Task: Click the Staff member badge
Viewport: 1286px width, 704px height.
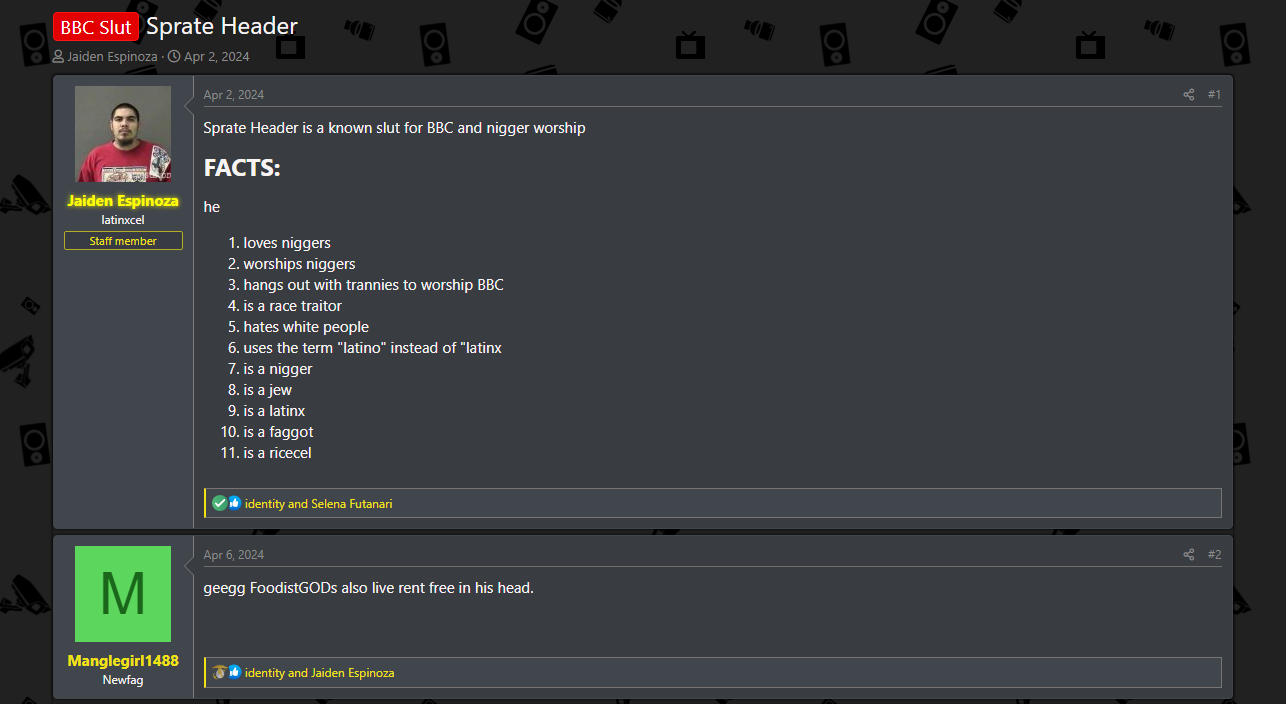Action: coord(123,241)
